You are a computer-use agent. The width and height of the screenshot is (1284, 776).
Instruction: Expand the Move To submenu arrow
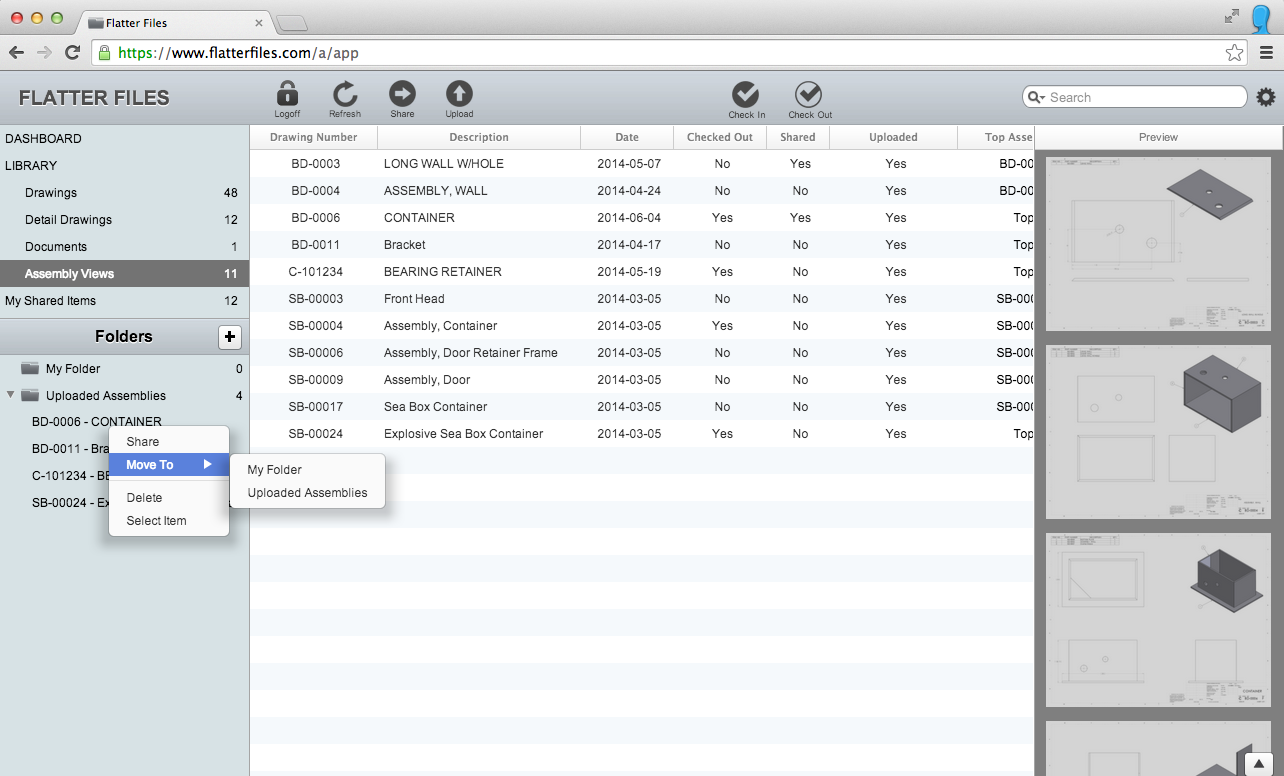tap(207, 464)
